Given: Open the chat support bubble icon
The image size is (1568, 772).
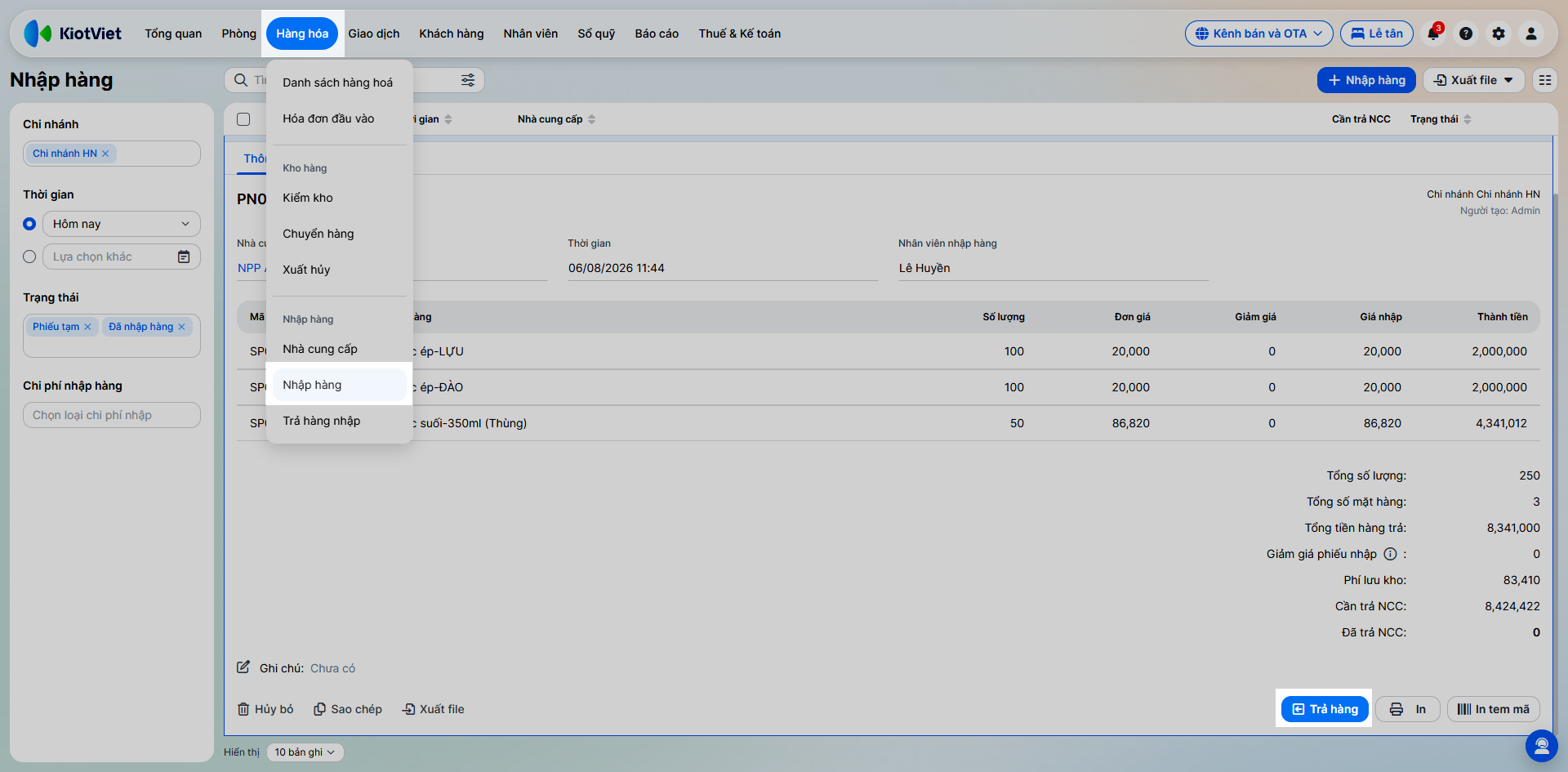Looking at the screenshot, I should (x=1541, y=746).
